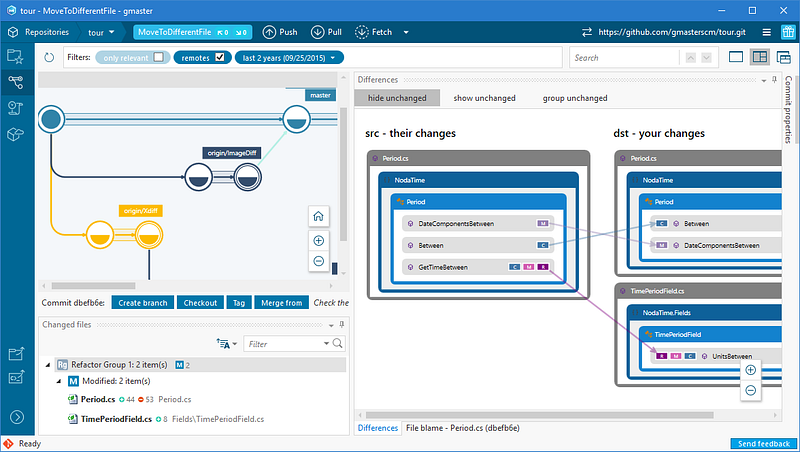Click the Send feedback button

click(763, 444)
